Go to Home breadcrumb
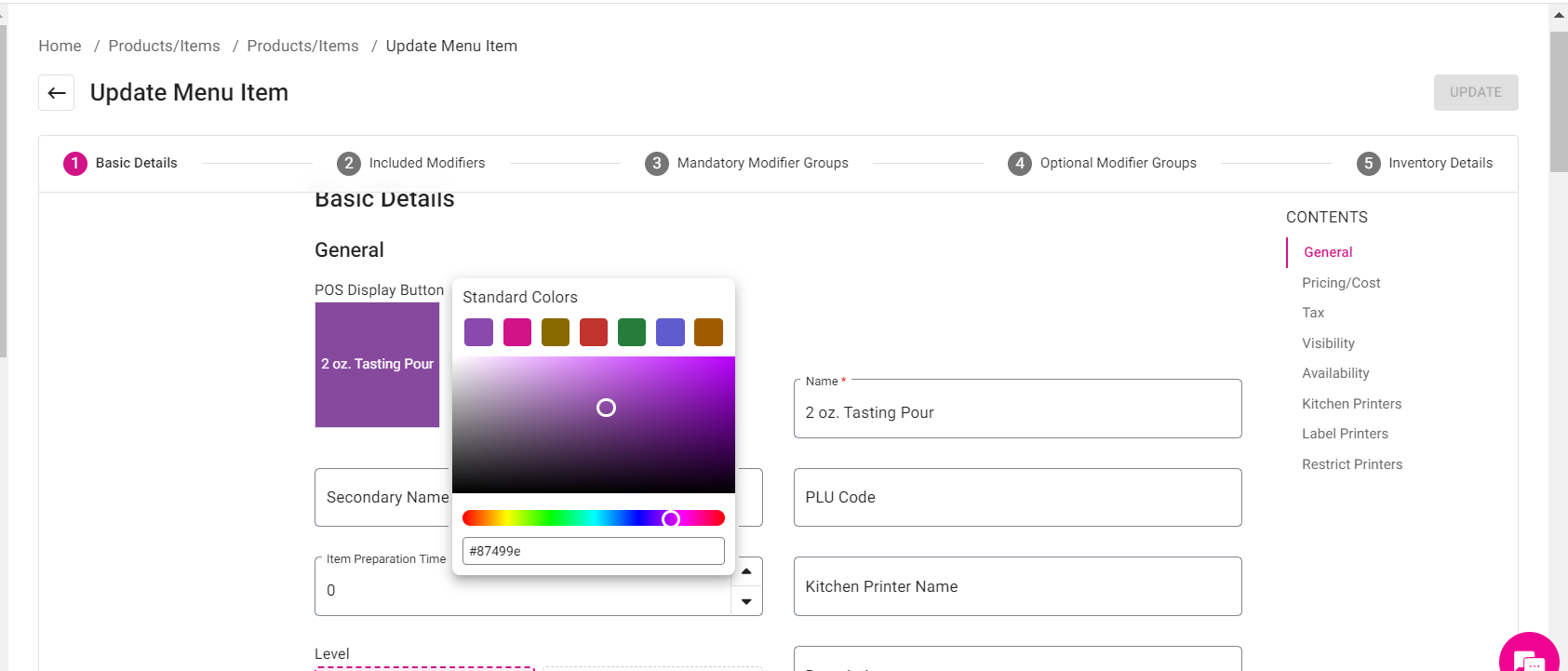Screen dimensions: 1568x671 click(x=60, y=46)
